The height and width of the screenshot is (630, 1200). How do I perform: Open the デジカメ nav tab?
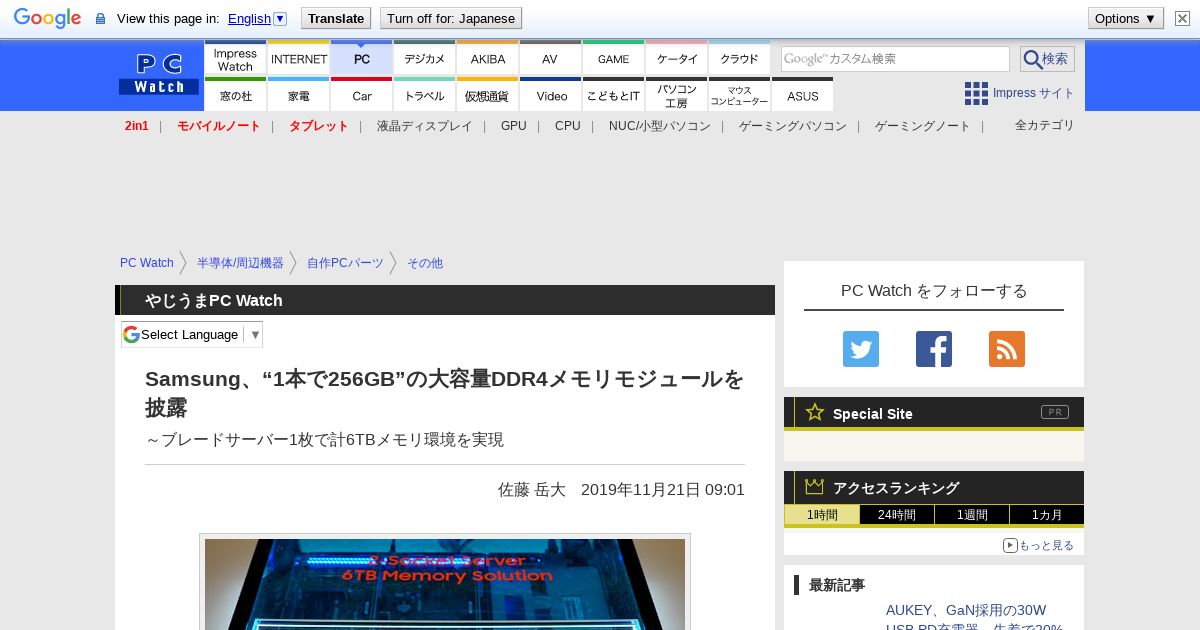425,59
